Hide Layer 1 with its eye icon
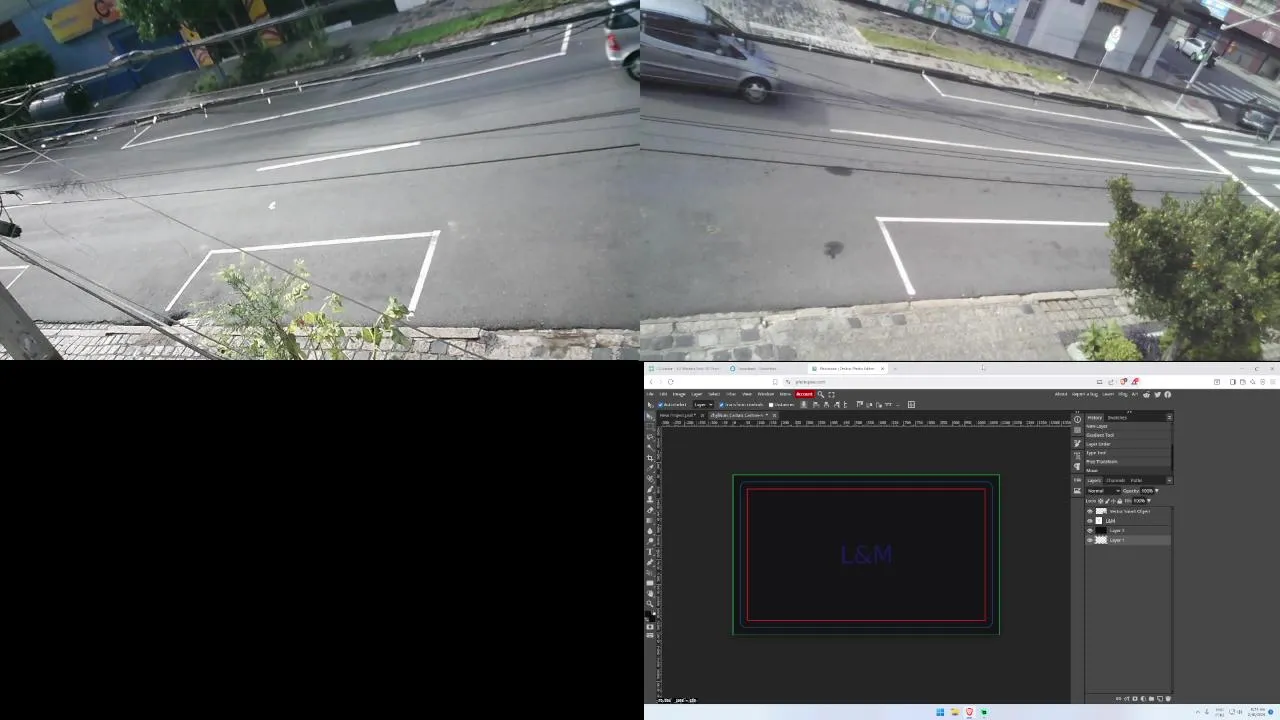This screenshot has height=720, width=1280. pyautogui.click(x=1090, y=540)
